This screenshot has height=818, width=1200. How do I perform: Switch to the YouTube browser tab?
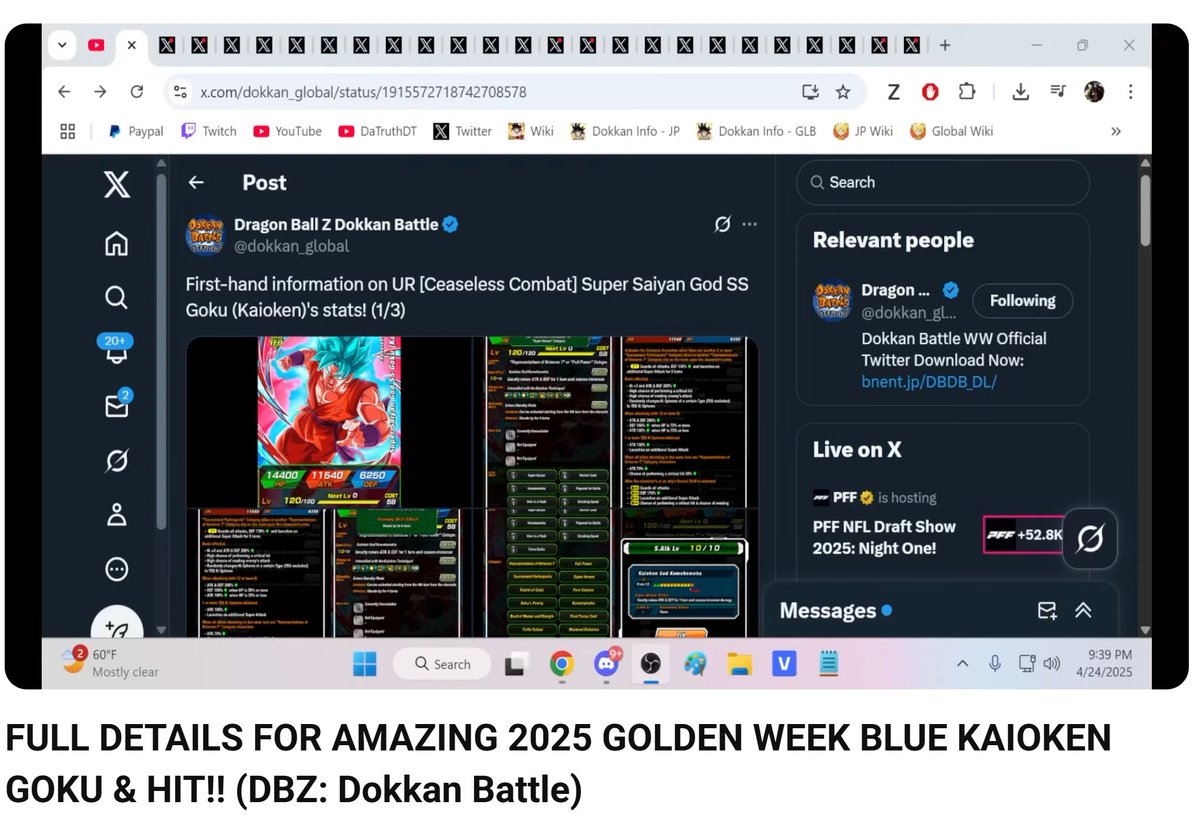(96, 45)
